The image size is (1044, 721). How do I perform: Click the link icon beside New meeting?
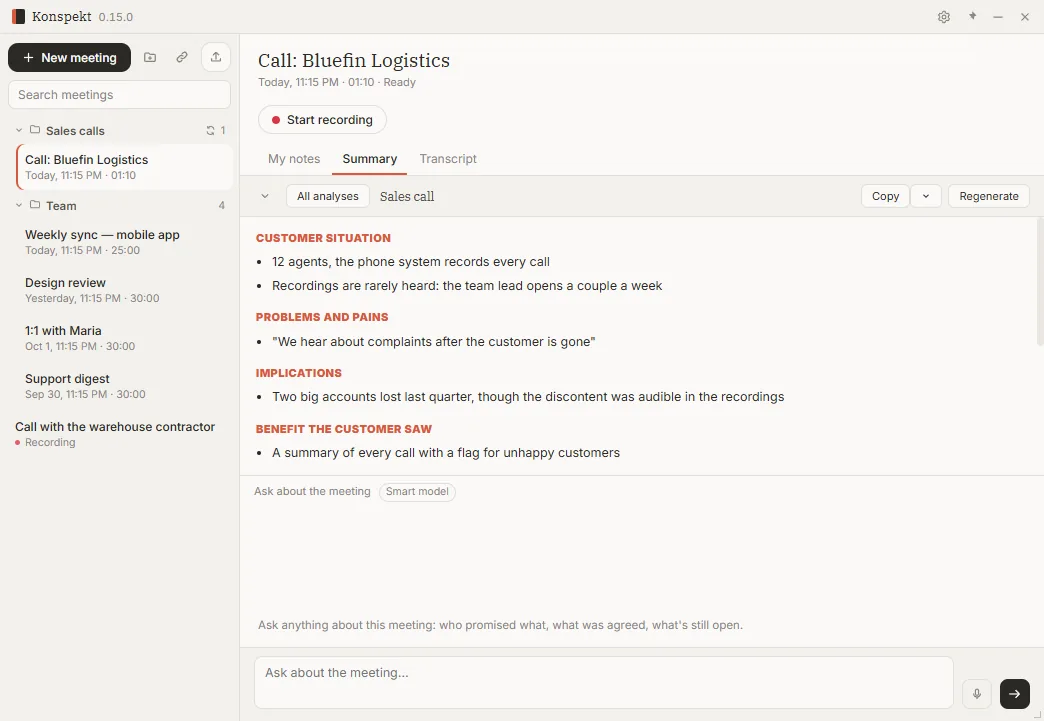pos(182,57)
